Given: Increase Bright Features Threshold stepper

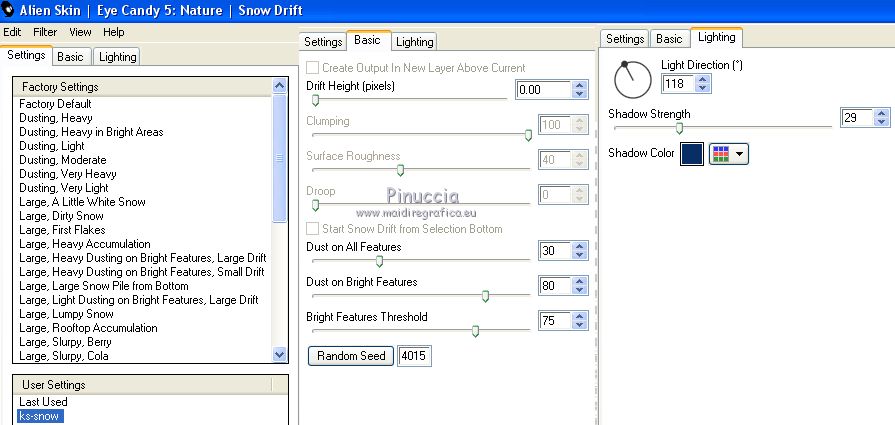Looking at the screenshot, I should click(580, 316).
